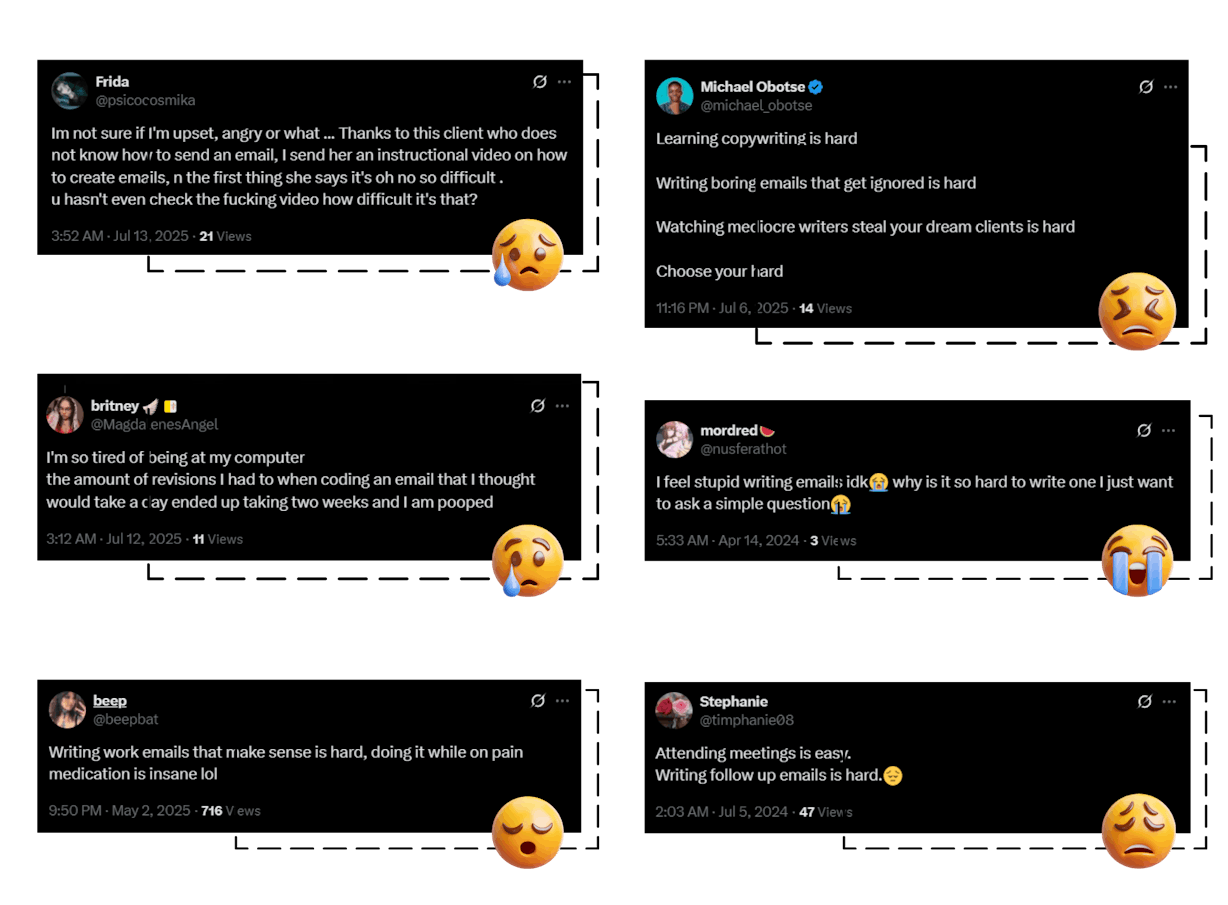Viewport: 1228px width, 905px height.
Task: Click the Grok icon on beep's tweet
Action: coord(538,701)
